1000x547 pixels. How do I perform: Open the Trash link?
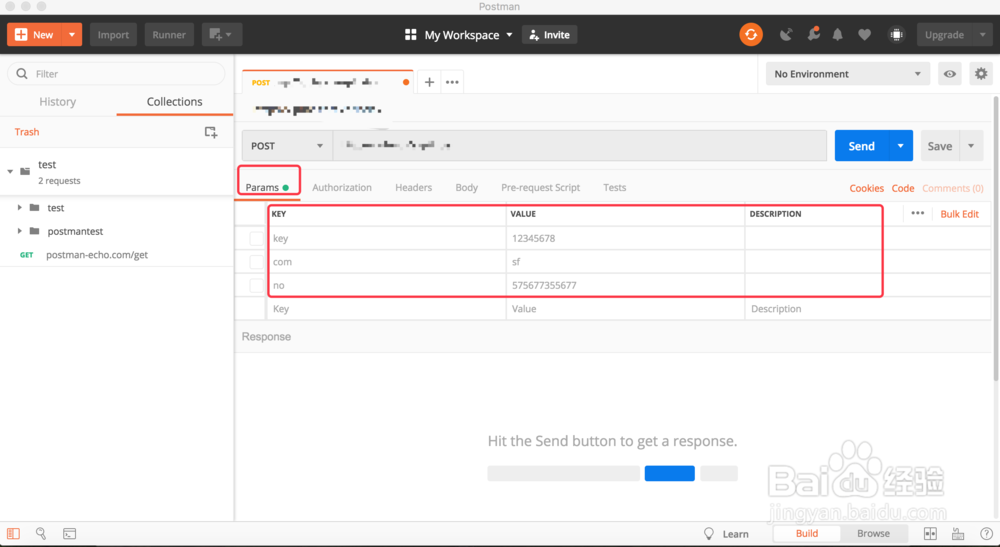pos(27,132)
